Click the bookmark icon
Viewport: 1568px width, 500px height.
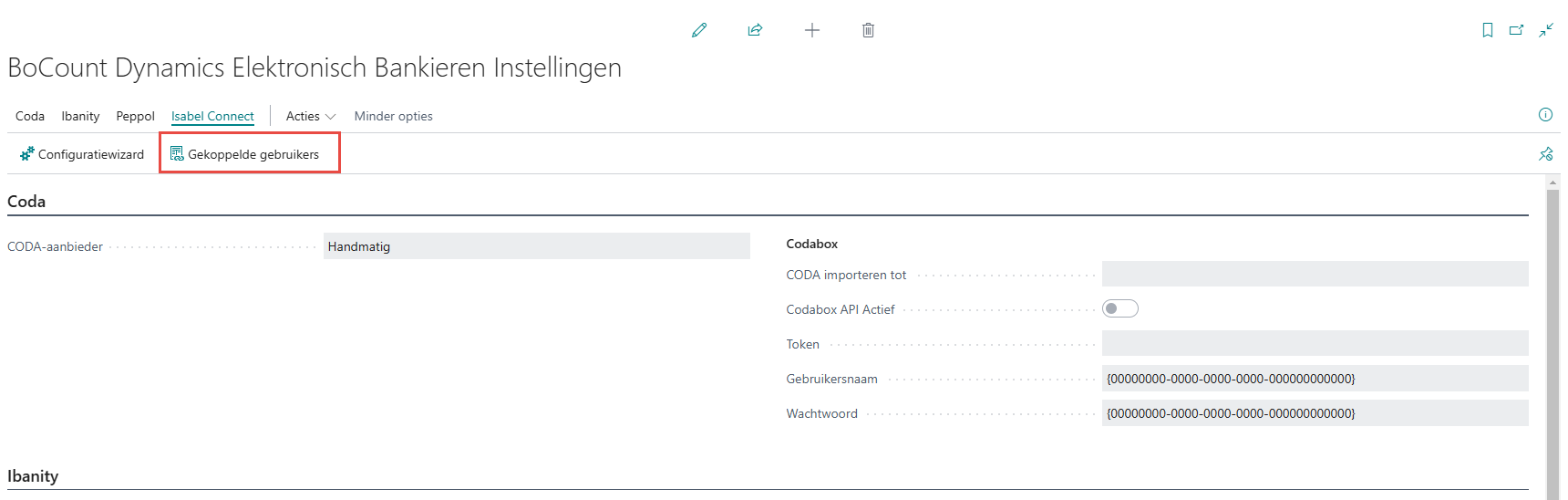(1488, 30)
